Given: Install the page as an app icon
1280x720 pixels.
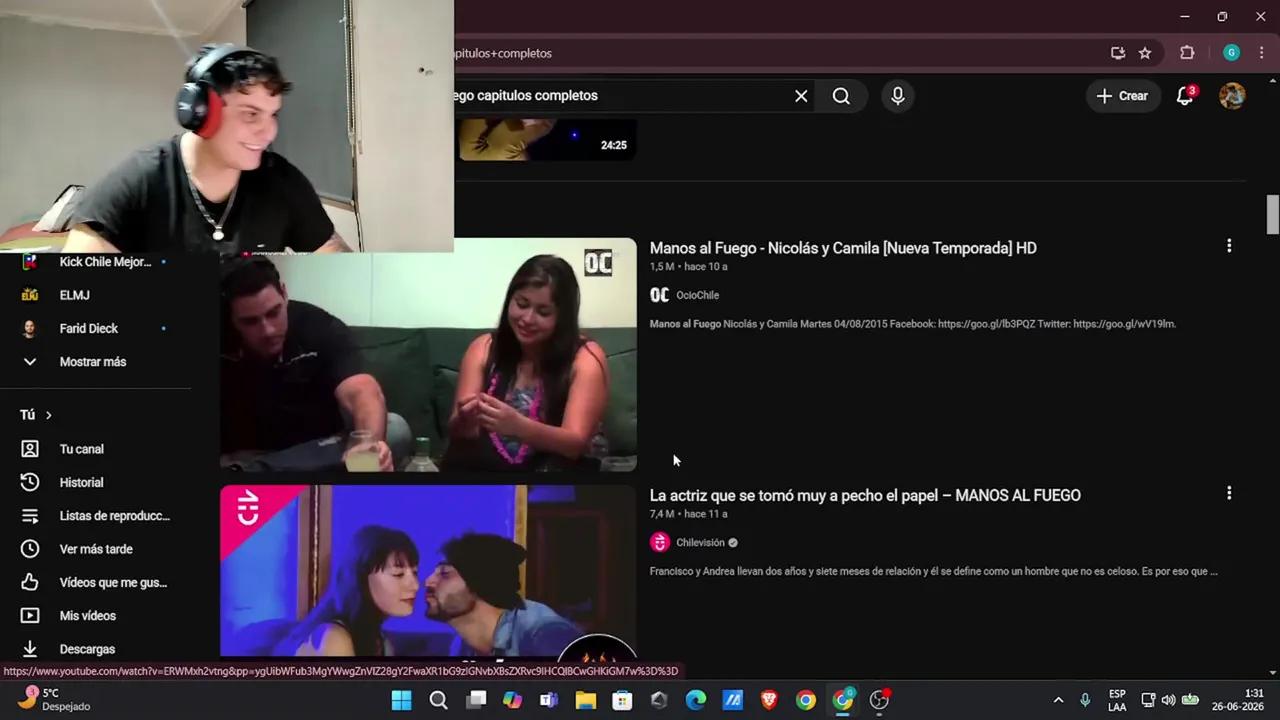Looking at the screenshot, I should tap(1118, 53).
